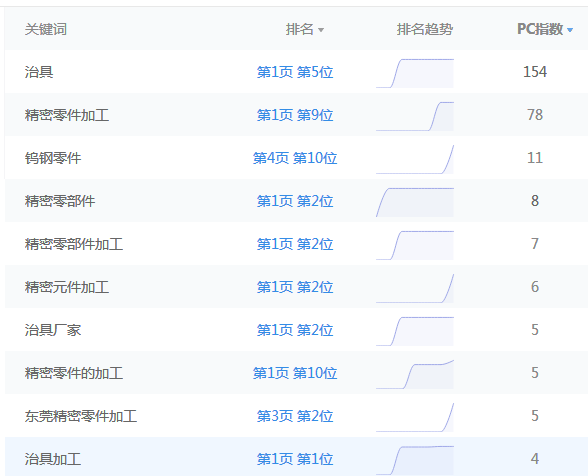588x476 pixels.
Task: Click PC index value 8
Action: tap(535, 201)
